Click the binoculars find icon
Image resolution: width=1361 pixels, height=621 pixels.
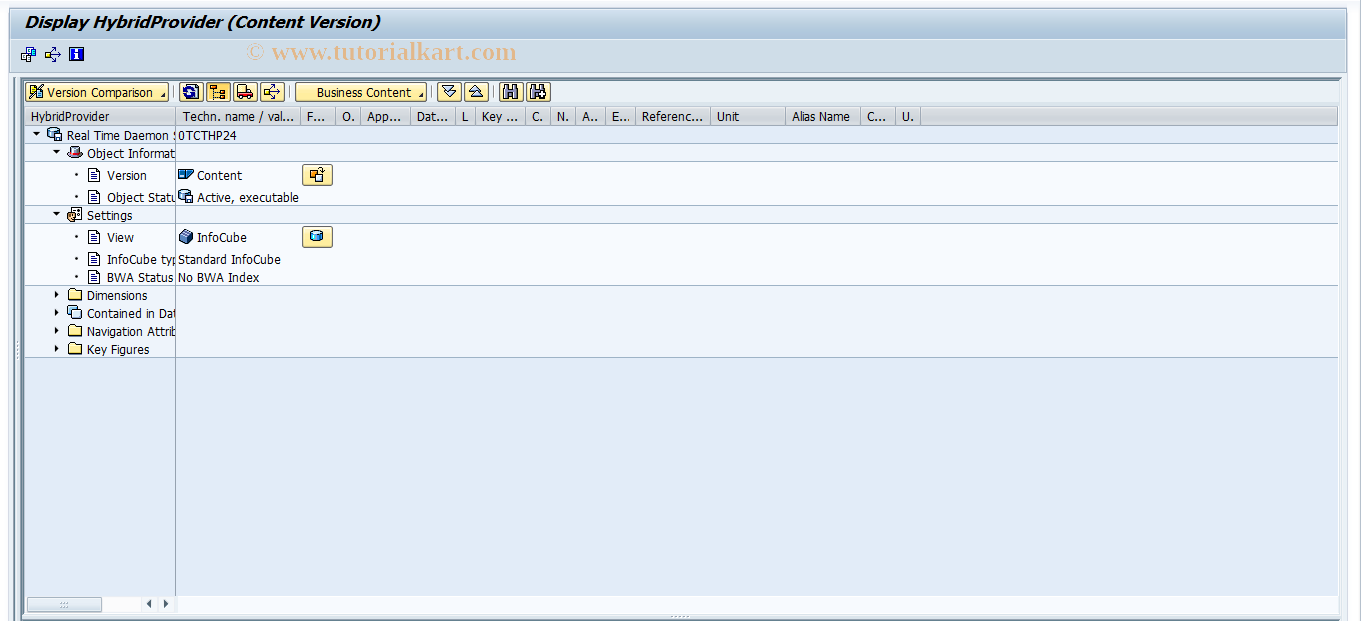coord(511,92)
